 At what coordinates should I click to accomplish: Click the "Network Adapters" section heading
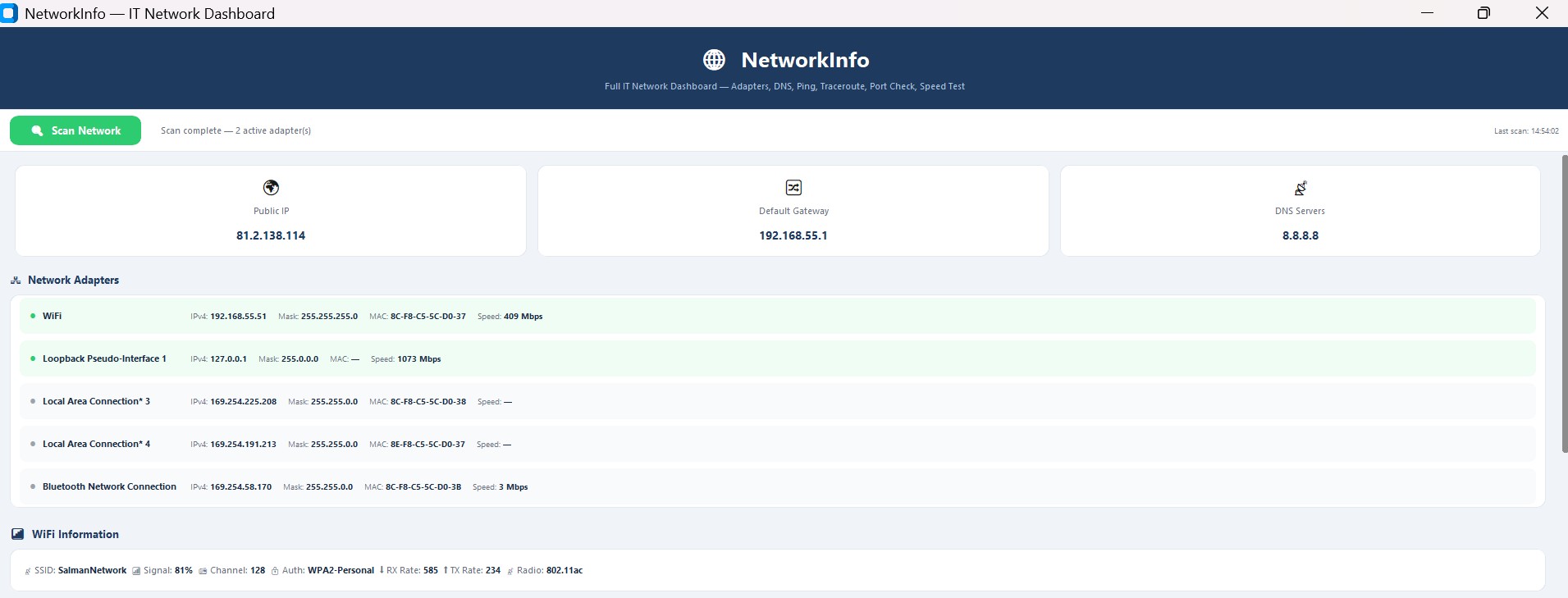73,281
